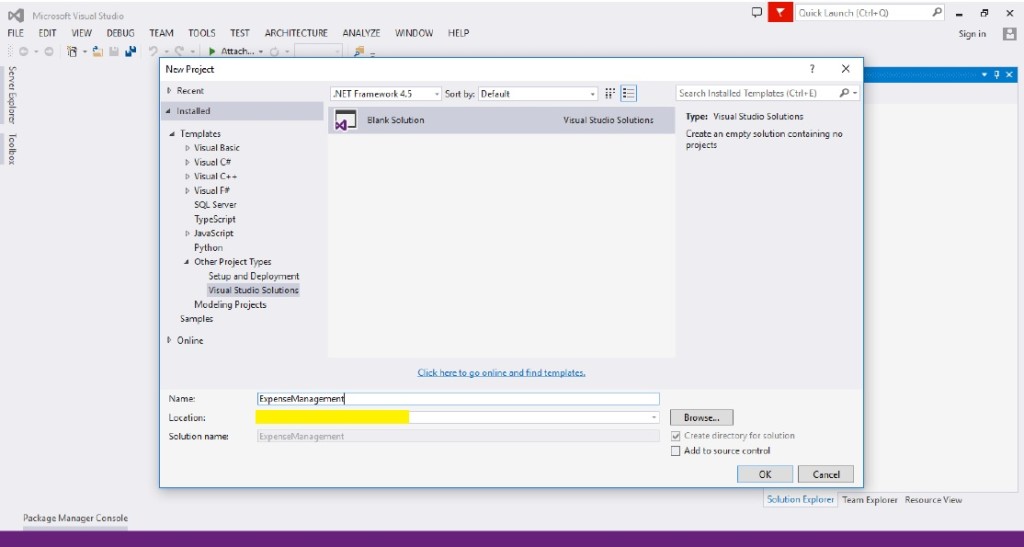Screen dimensions: 1024x547
Task: Expand the Visual F# node
Action: click(x=187, y=191)
